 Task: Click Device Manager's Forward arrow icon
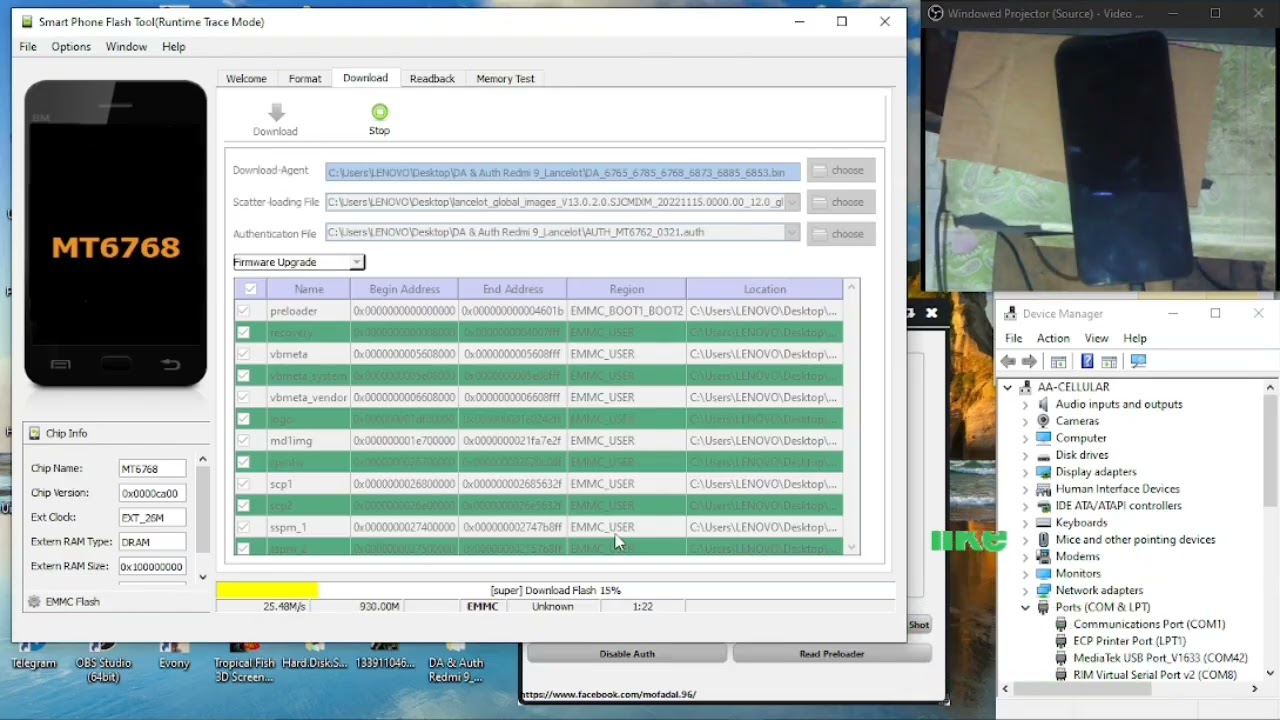[x=1029, y=362]
